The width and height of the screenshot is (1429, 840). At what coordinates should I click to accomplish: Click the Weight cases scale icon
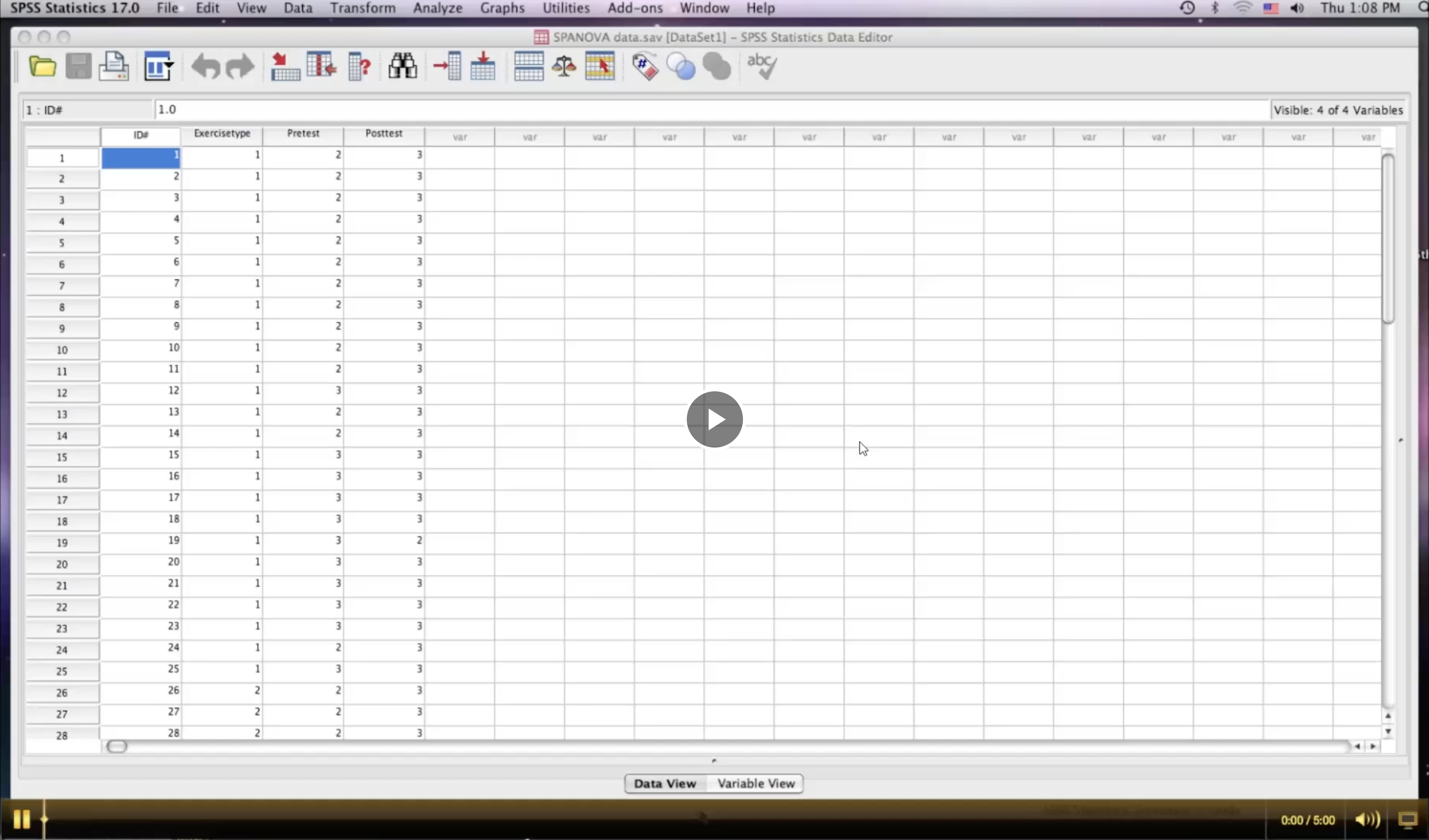(x=564, y=67)
